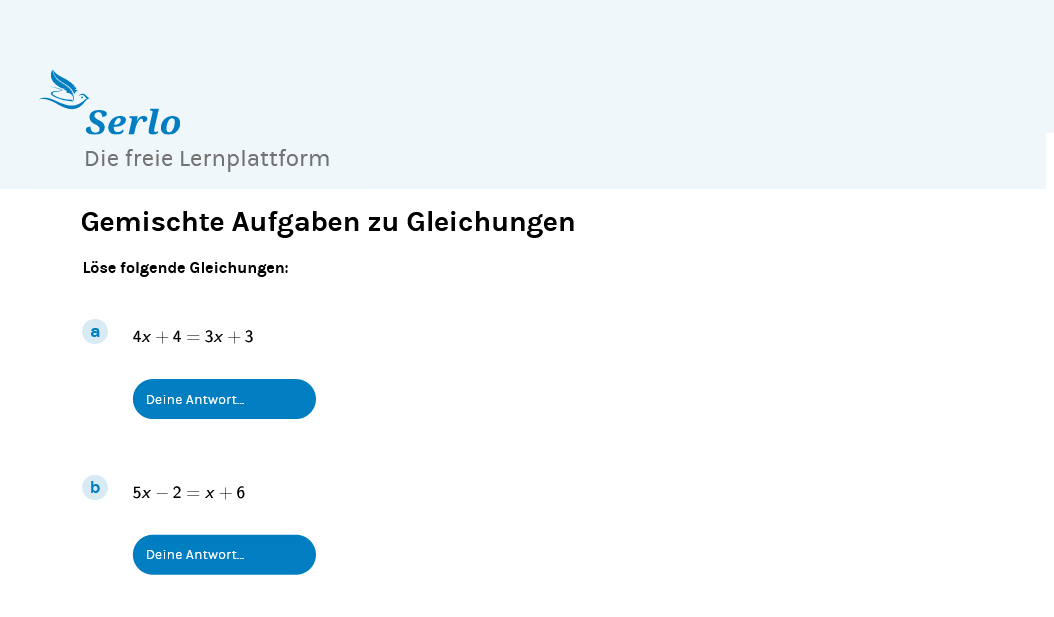Screen dimensions: 1054x617
Task: Click the Serlo bird logo icon
Action: tap(65, 90)
